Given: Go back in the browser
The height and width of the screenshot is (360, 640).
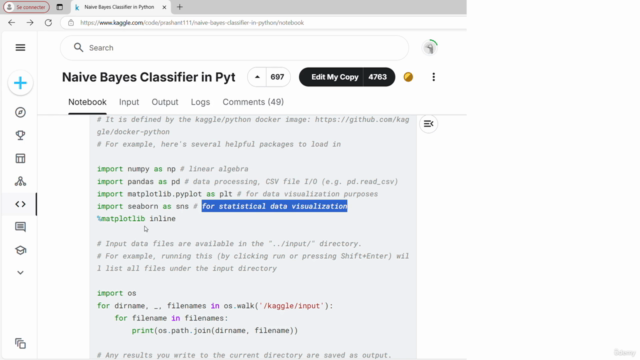Looking at the screenshot, I should [x=11, y=22].
